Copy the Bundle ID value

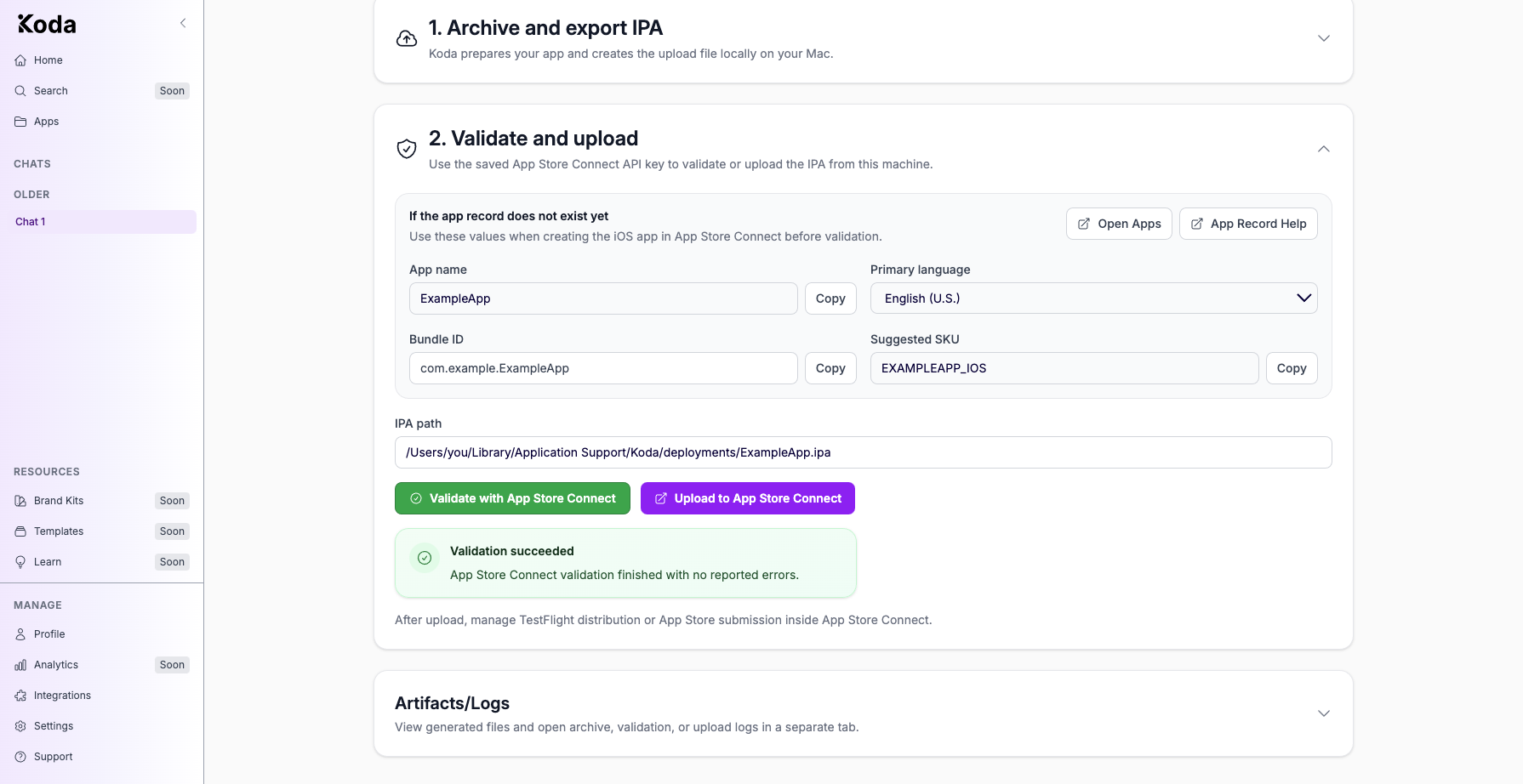830,368
